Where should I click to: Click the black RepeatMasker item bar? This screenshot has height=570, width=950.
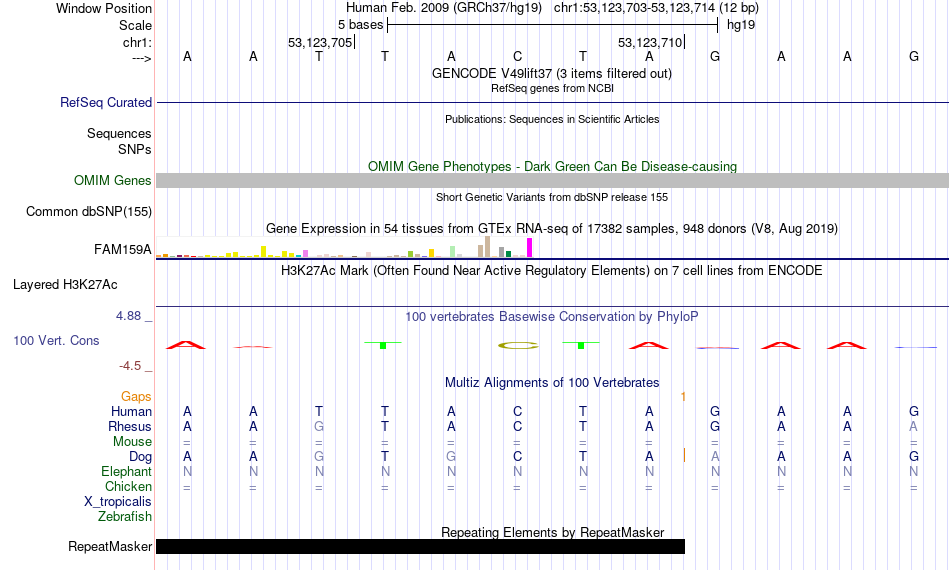[x=420, y=546]
